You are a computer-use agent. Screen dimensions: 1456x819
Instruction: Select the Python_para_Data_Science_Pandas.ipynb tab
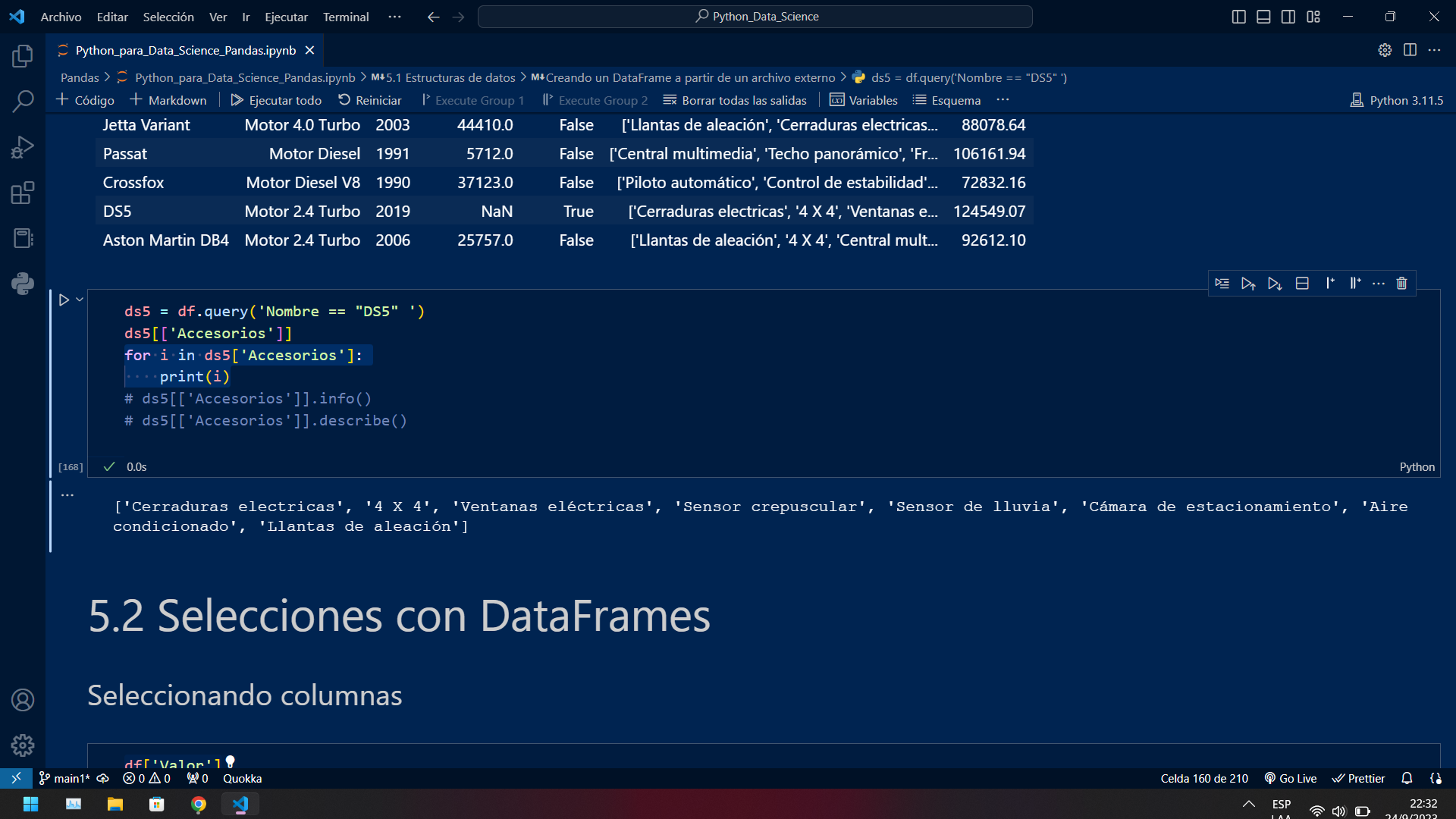coord(185,50)
